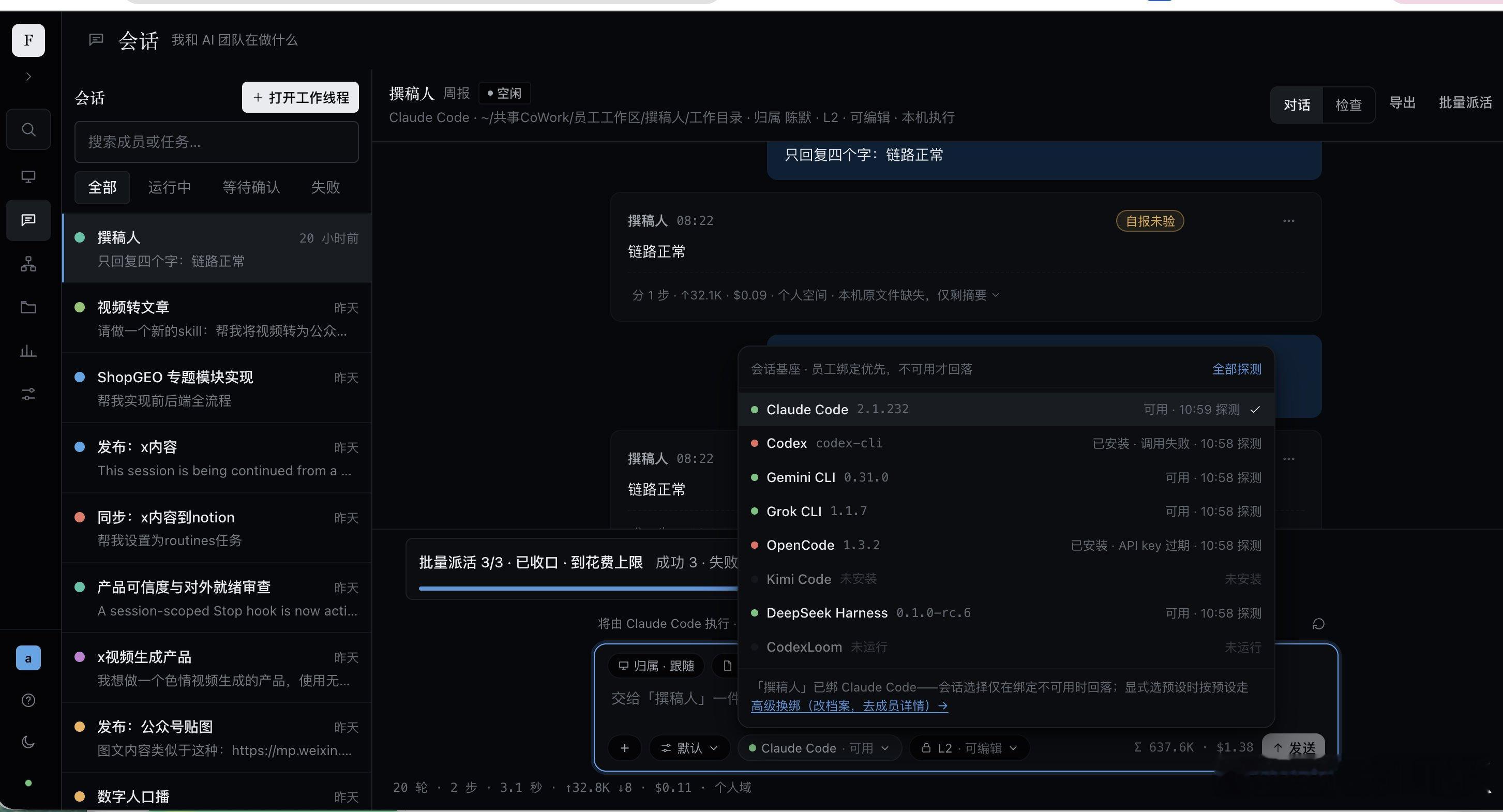
Task: Open the 高级换绑（改档案，去成员详情） link
Action: pos(849,706)
